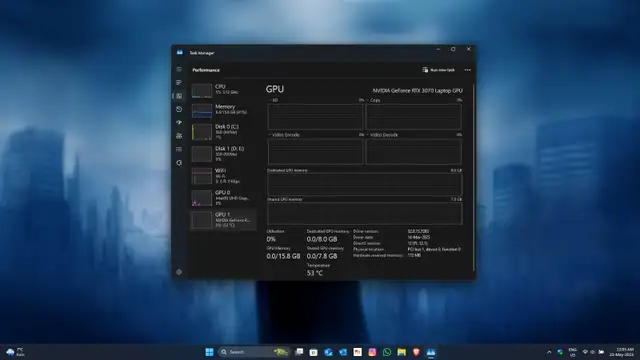Viewport: 640px width, 360px height.
Task: Open the Startup apps sidebar icon
Action: click(179, 122)
